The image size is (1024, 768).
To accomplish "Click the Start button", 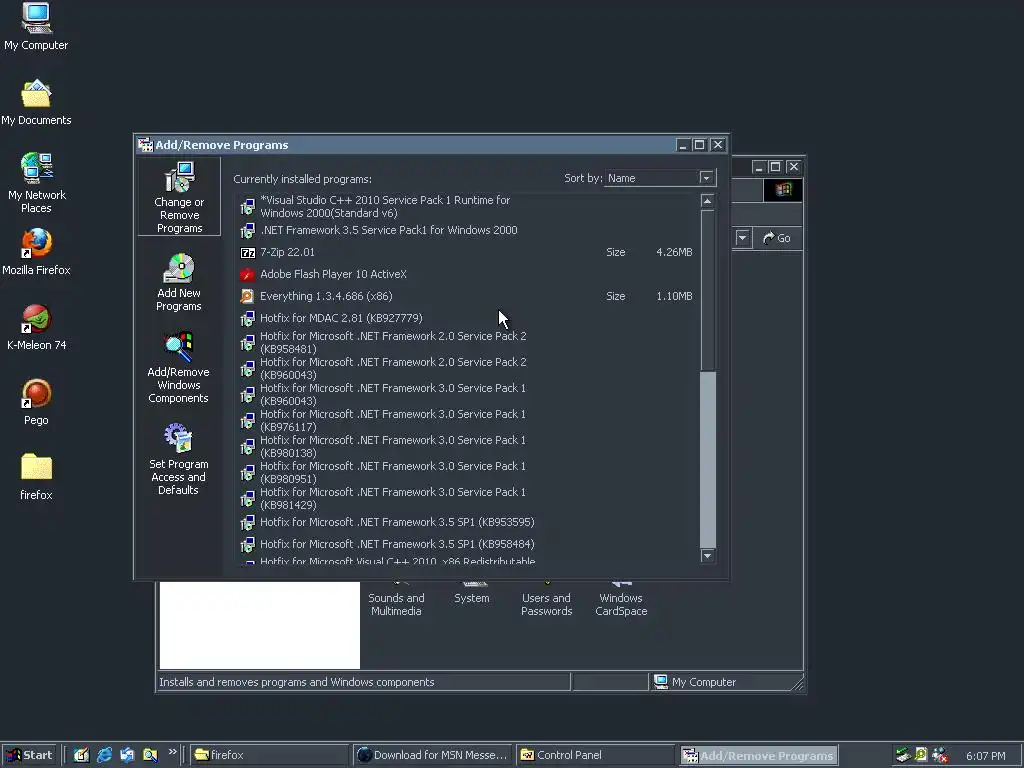I will (x=29, y=755).
